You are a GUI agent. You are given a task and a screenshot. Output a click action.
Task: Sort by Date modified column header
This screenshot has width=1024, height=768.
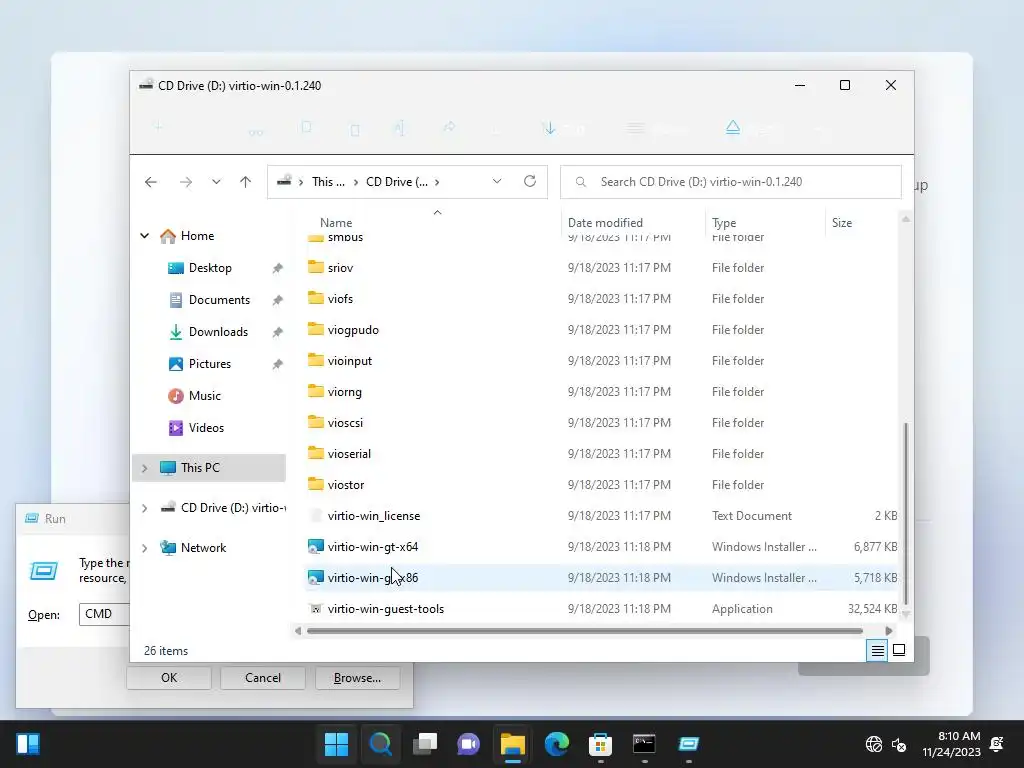(605, 223)
